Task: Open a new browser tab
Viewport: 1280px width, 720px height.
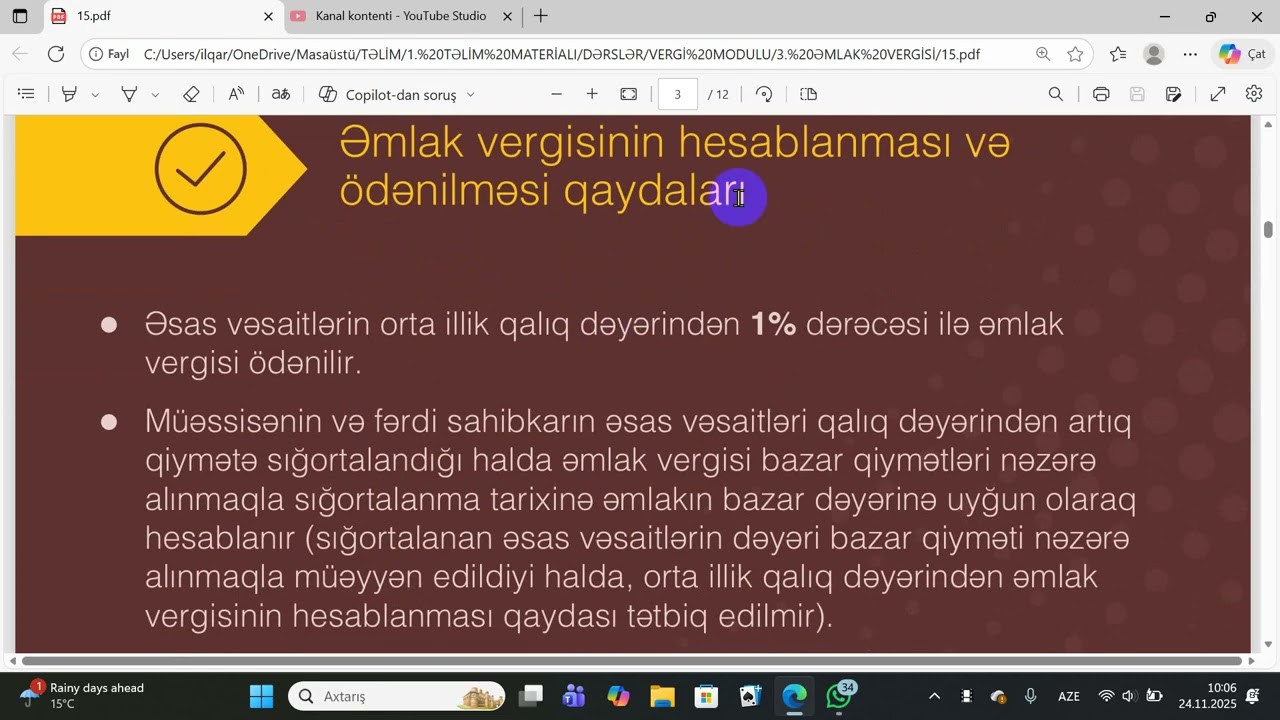Action: pyautogui.click(x=541, y=17)
